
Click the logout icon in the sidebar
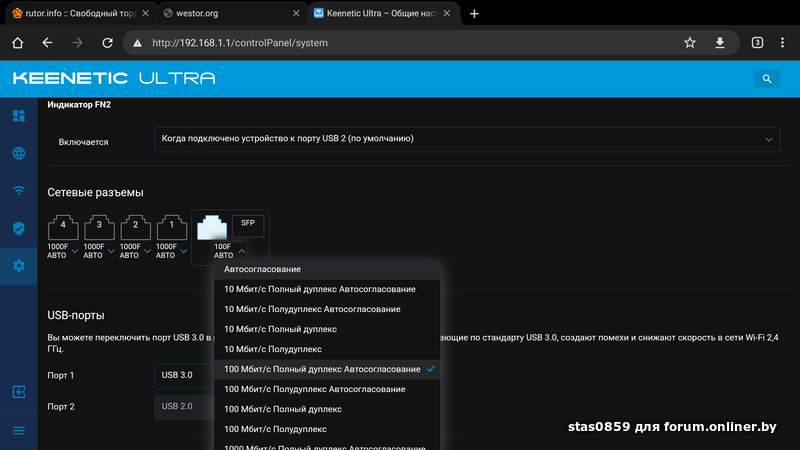18,393
